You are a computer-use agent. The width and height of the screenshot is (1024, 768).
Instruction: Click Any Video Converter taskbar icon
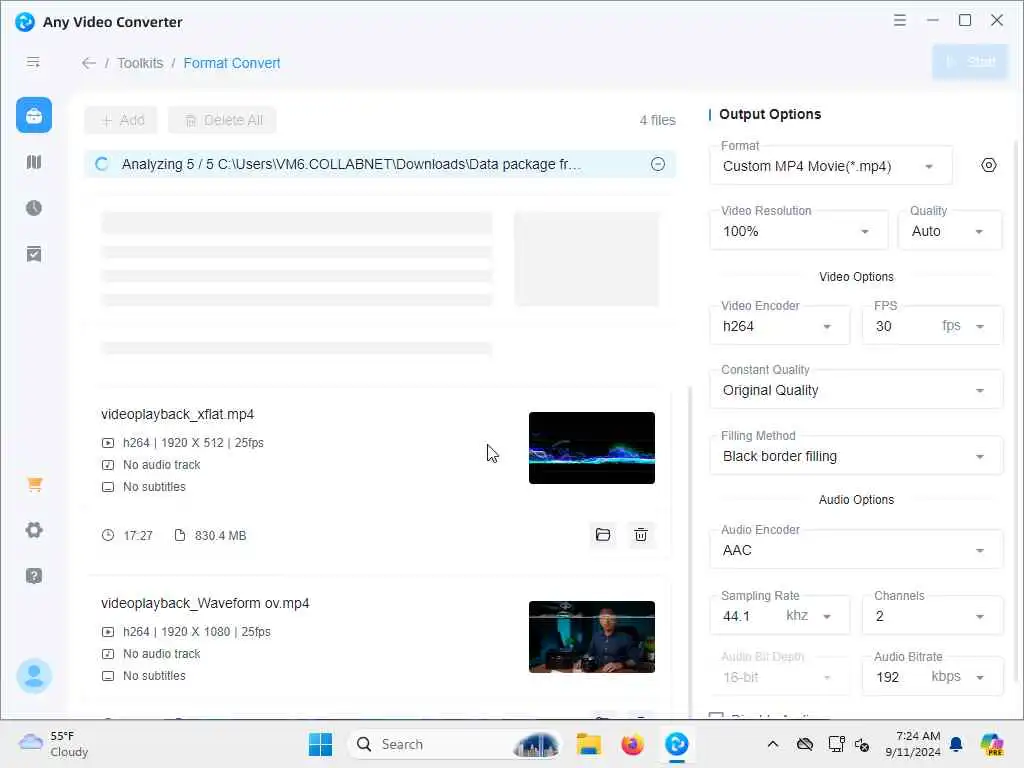[x=677, y=744]
